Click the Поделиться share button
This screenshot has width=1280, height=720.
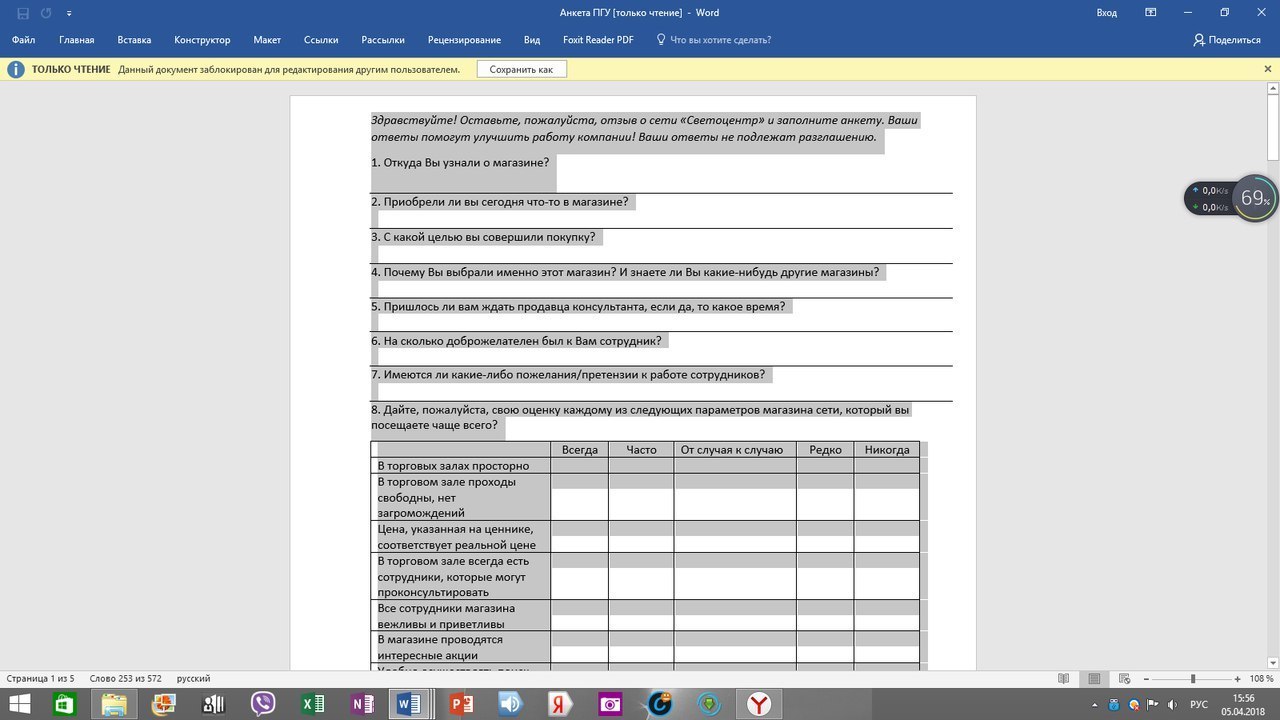coord(1227,40)
